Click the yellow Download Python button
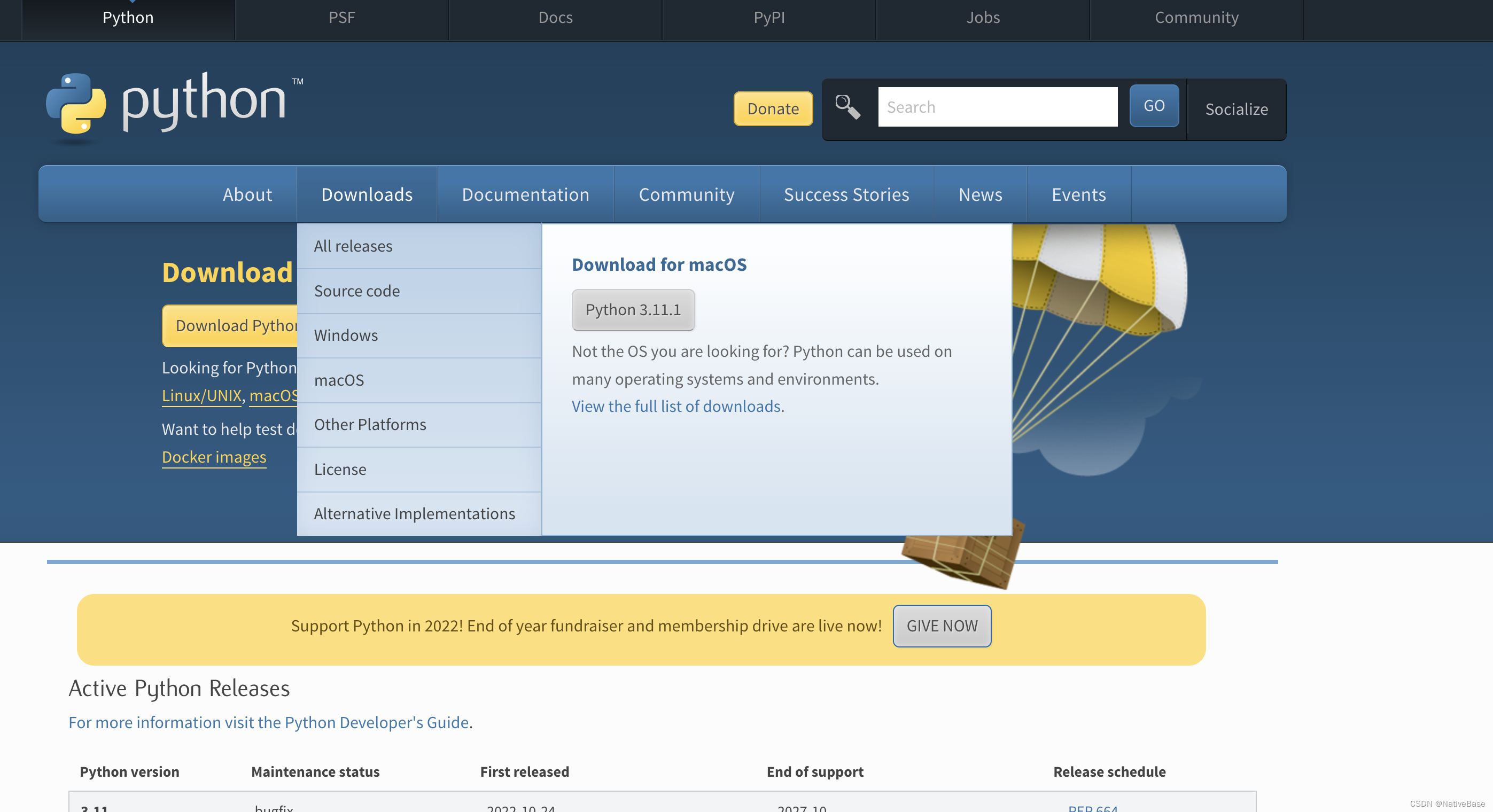1493x812 pixels. pyautogui.click(x=230, y=326)
